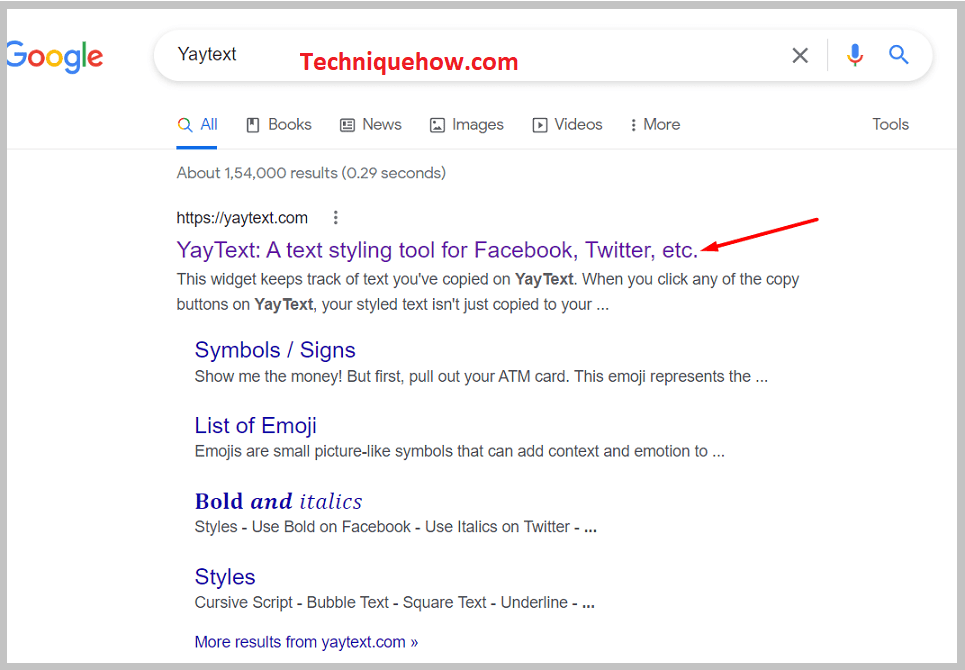Open the YayText text styling tool result
This screenshot has height=670, width=965.
[437, 250]
